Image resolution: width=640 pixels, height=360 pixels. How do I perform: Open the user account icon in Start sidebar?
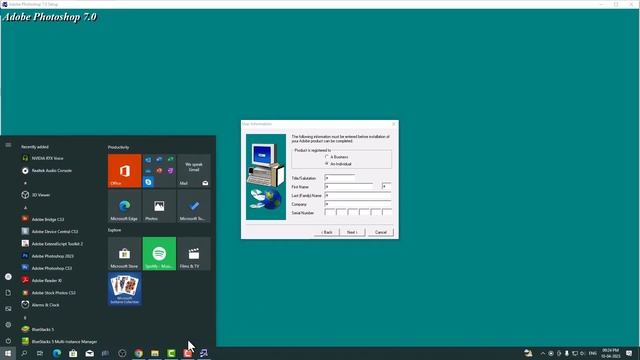pyautogui.click(x=8, y=277)
